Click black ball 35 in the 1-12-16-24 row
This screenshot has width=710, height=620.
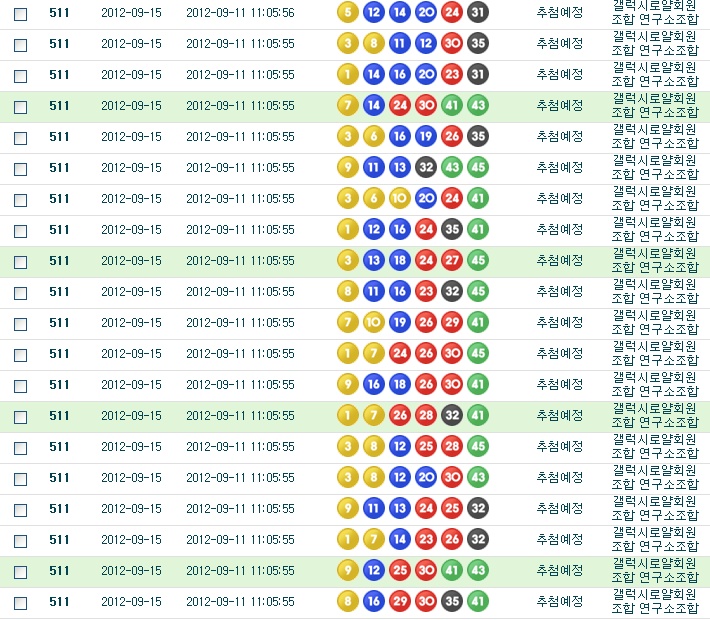tap(452, 230)
